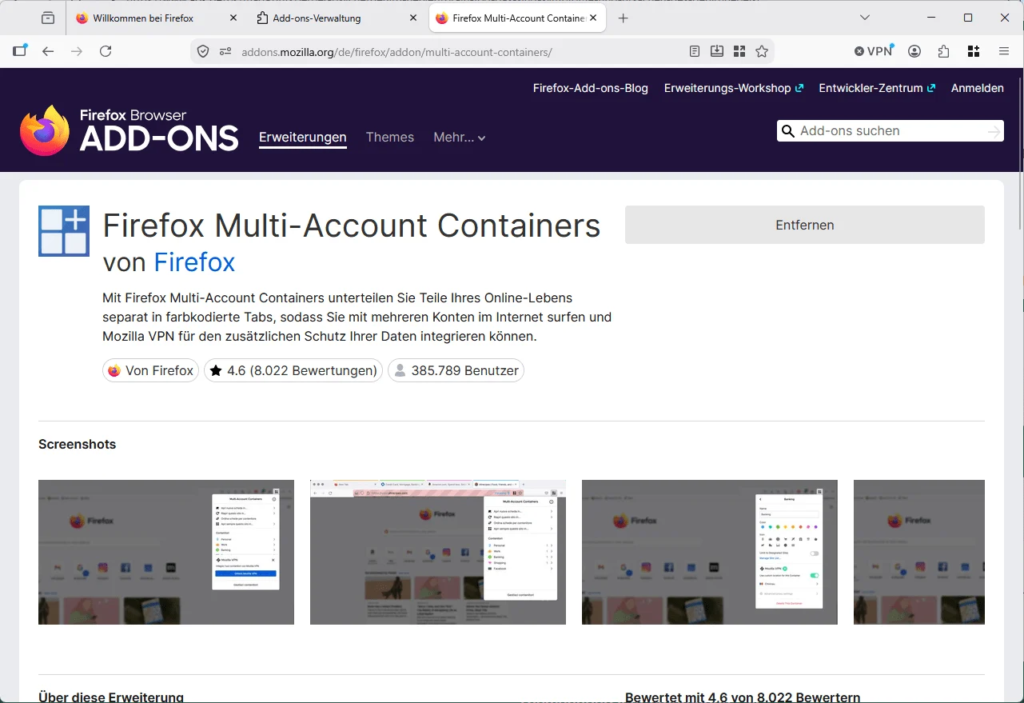This screenshot has width=1024, height=703.
Task: Toggle the sidebar icon in toolbar
Action: (x=20, y=51)
